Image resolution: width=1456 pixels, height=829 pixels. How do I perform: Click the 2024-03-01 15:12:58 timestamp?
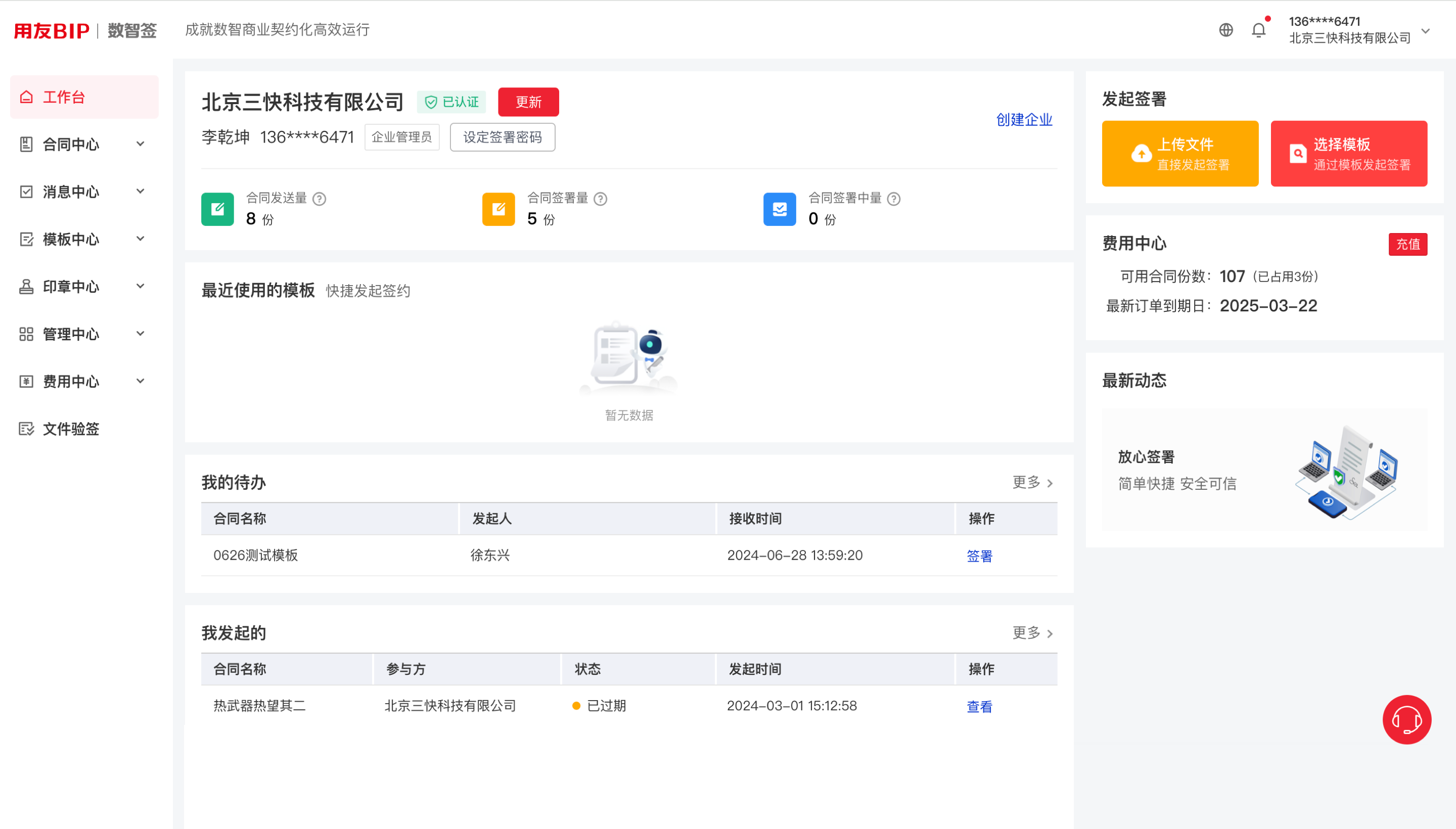[792, 706]
